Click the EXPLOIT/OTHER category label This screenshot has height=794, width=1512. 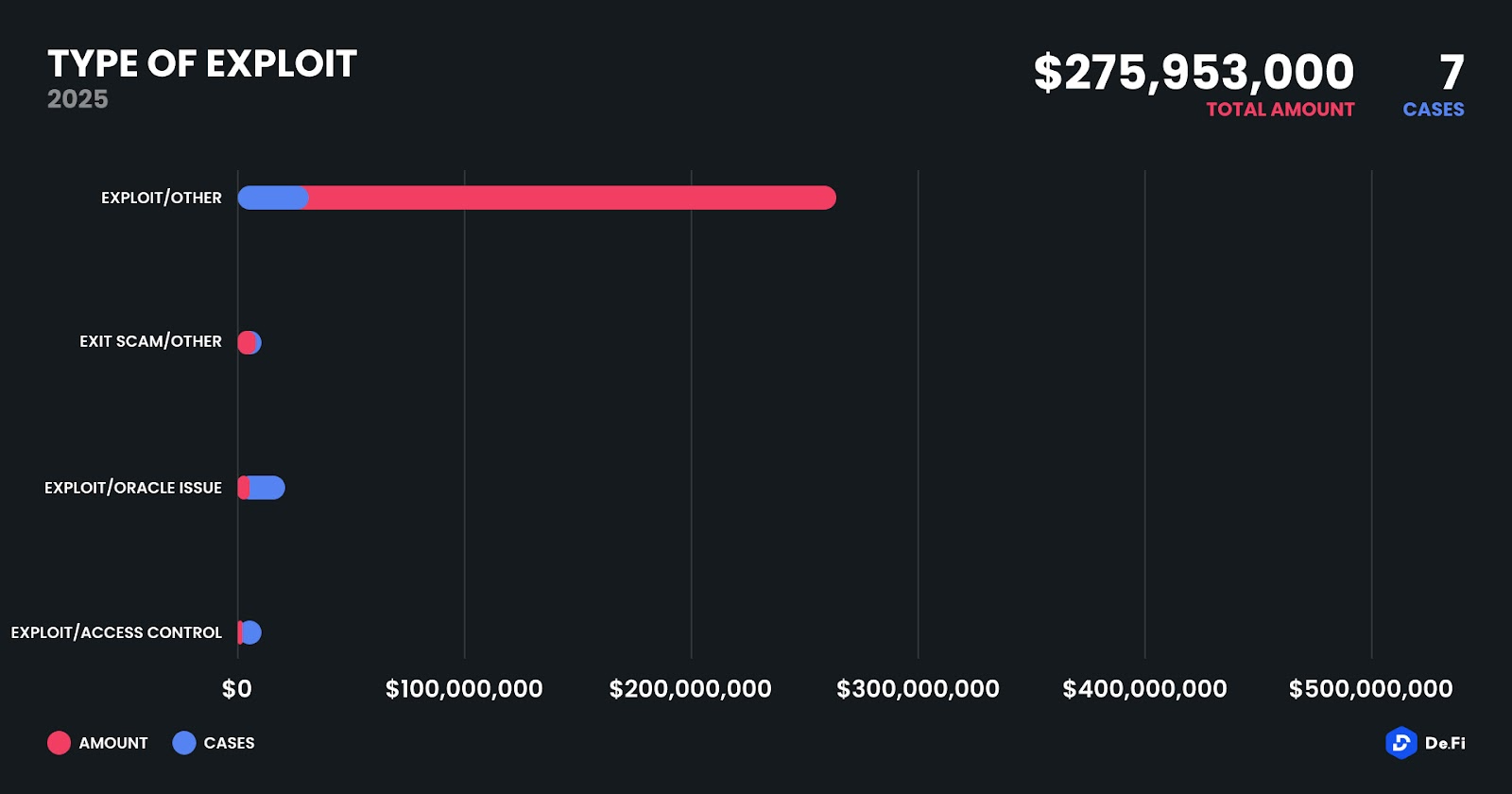pyautogui.click(x=162, y=198)
